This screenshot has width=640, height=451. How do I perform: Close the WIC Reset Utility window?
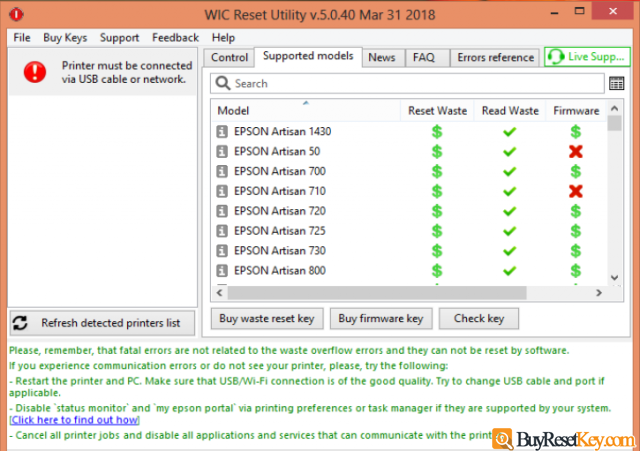tap(612, 11)
